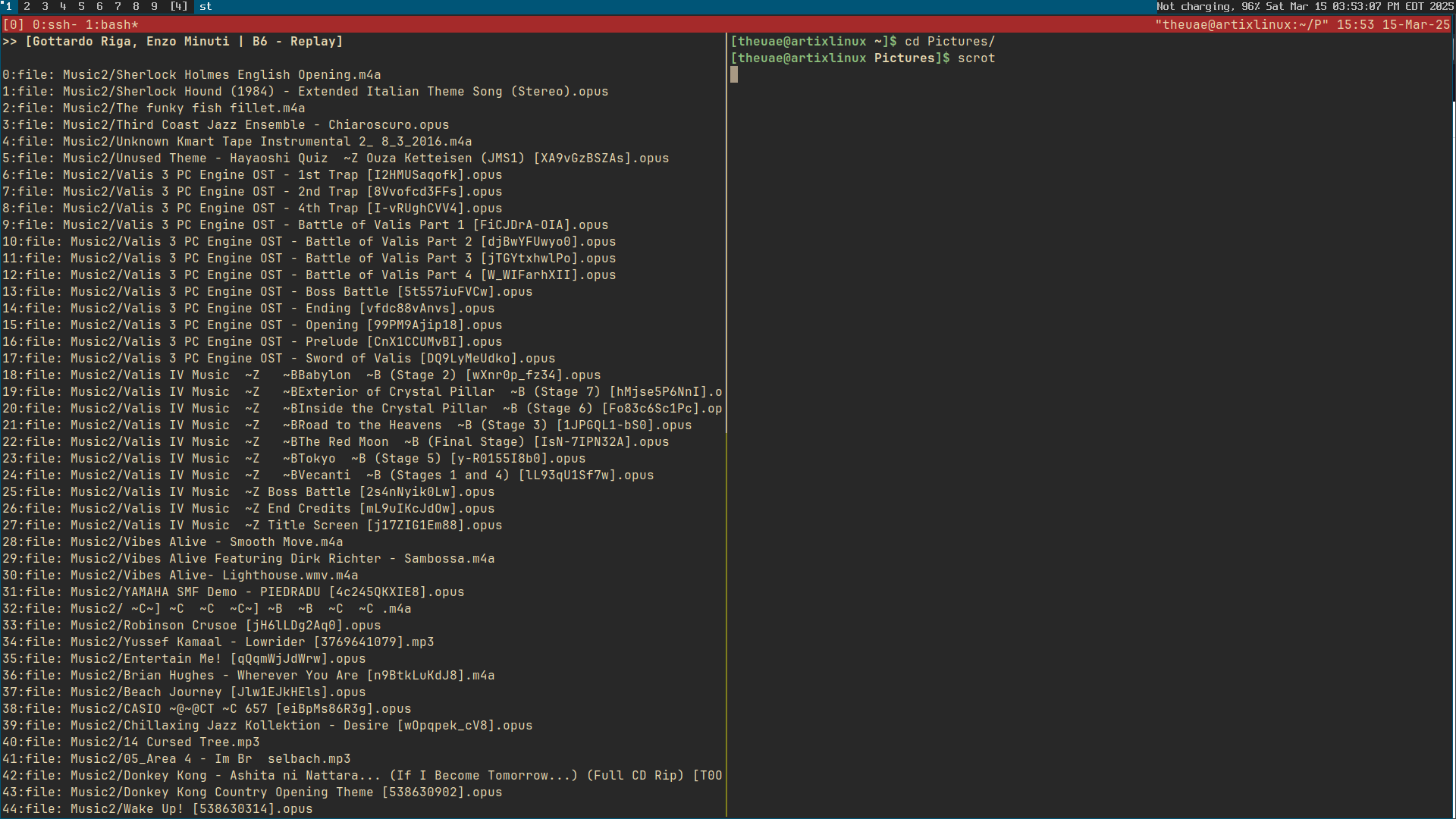Click entry Brian Hughes - Wherever You Are

pos(249,676)
